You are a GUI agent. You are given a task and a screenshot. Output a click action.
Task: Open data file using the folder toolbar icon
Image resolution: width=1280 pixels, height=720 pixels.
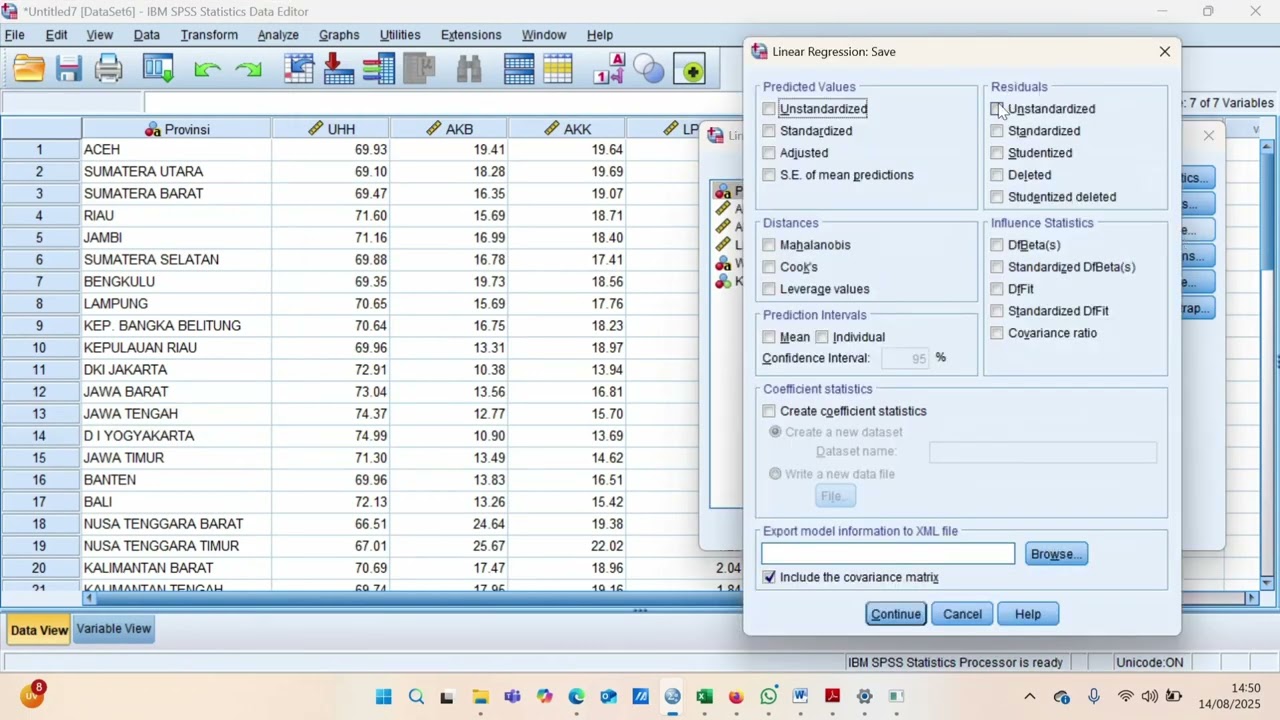pyautogui.click(x=29, y=70)
